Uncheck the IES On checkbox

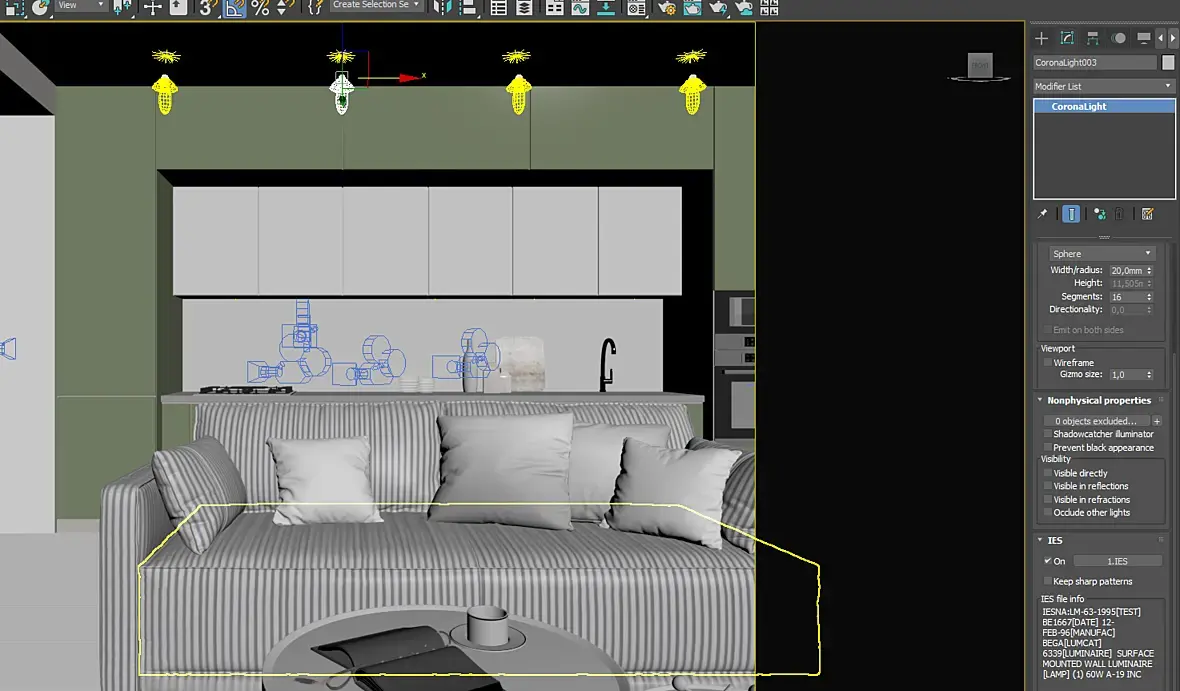tap(1048, 561)
